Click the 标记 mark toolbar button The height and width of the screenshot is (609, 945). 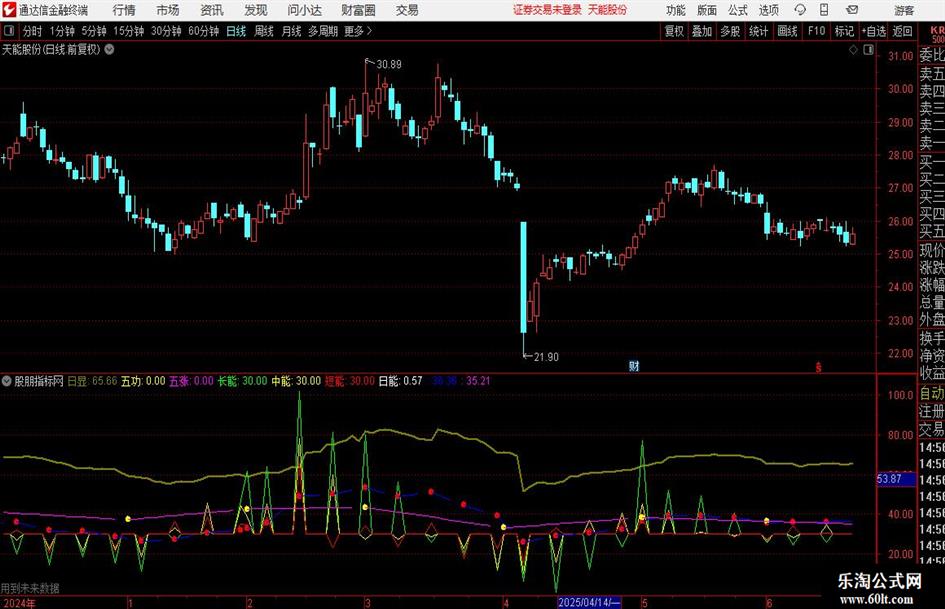(x=844, y=31)
